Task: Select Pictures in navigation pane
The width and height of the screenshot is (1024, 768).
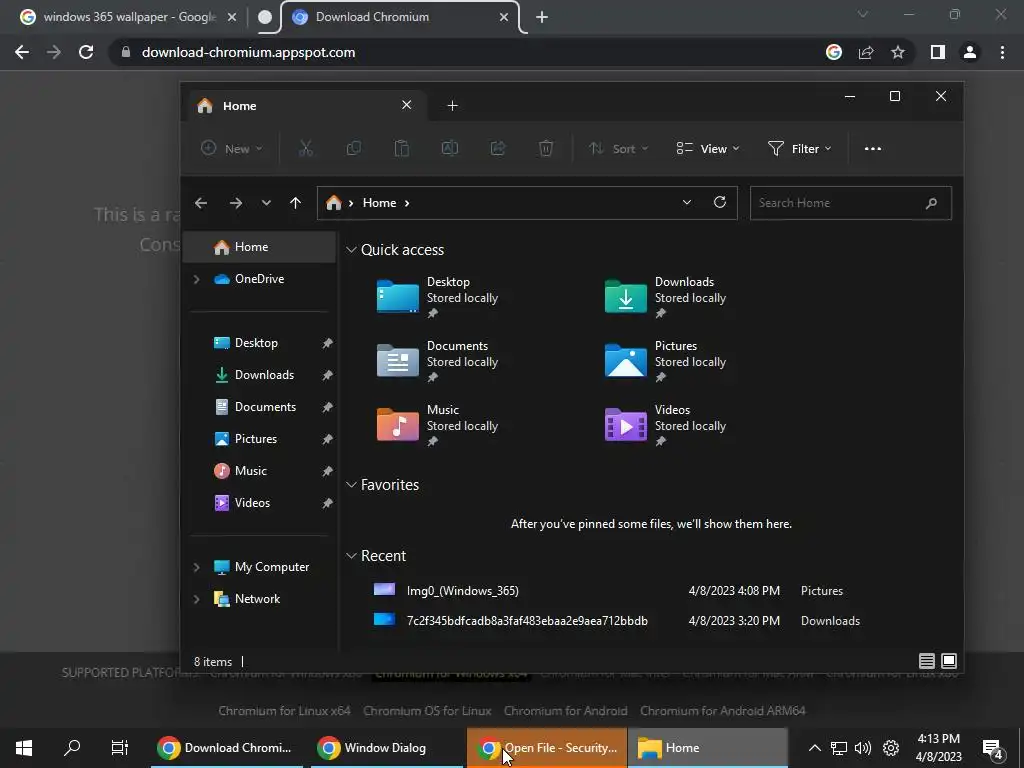Action: coord(260,439)
